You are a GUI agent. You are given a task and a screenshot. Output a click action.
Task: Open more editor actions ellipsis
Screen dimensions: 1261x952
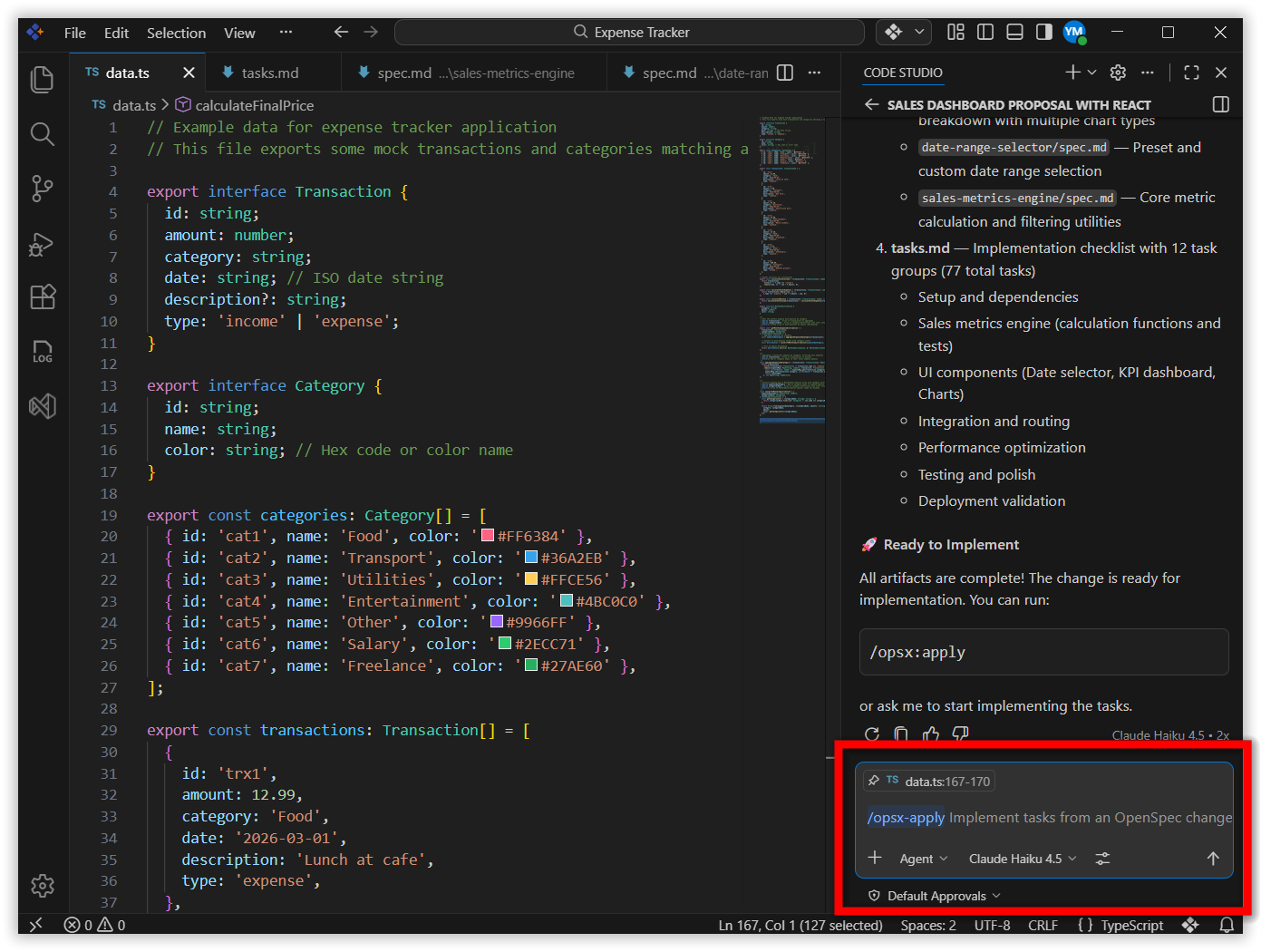tap(814, 73)
